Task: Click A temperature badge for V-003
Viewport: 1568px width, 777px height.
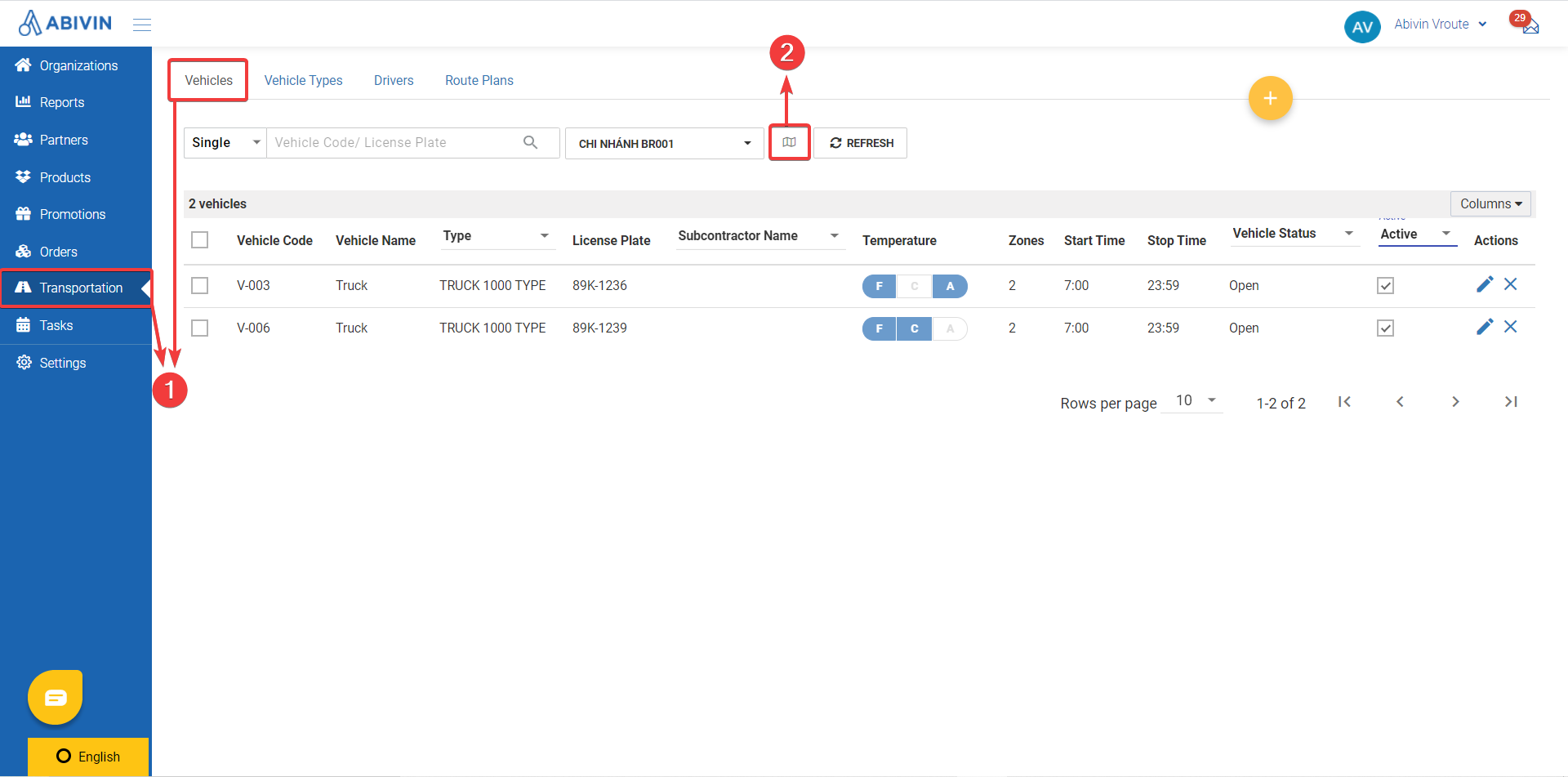Action: tap(950, 286)
